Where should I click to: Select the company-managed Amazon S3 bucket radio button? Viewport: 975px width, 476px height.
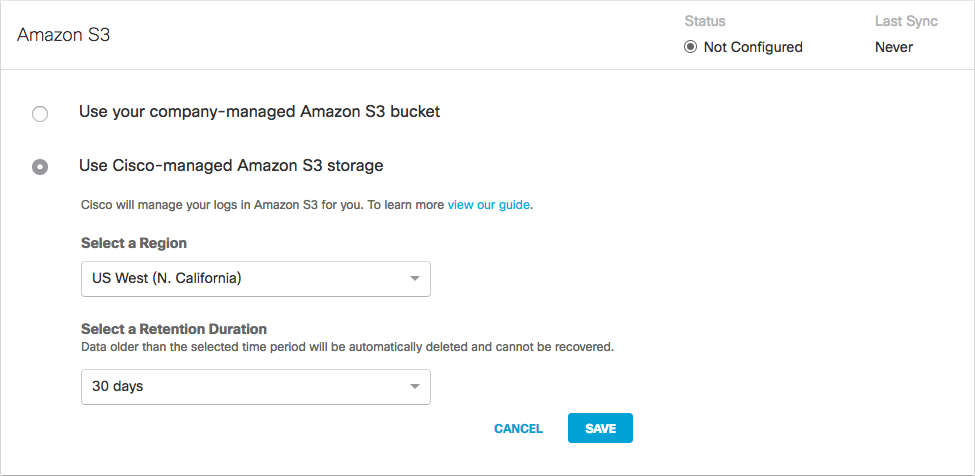point(40,114)
